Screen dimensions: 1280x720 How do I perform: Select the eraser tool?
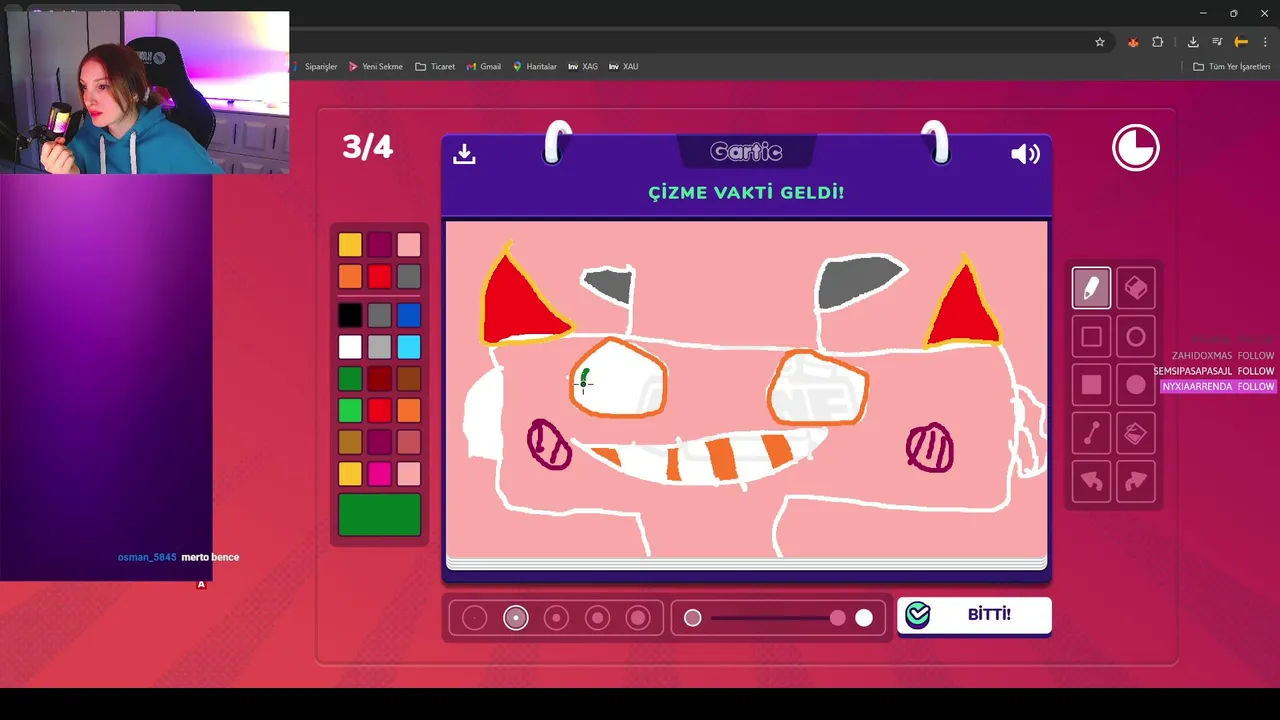(x=1136, y=288)
